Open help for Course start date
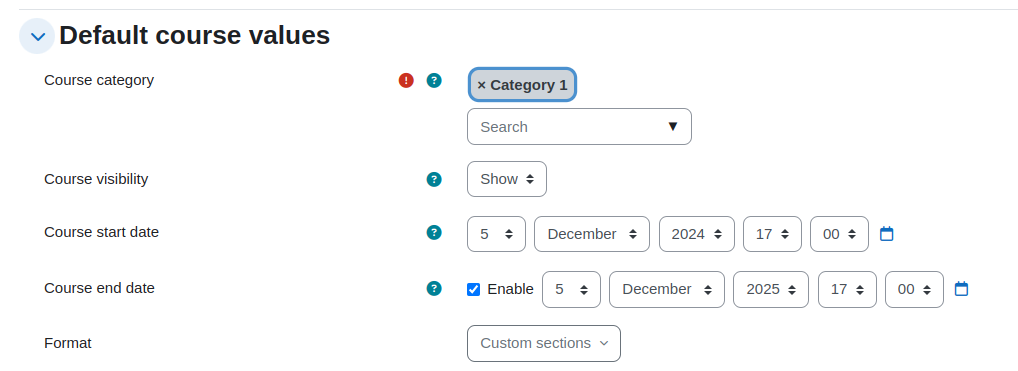1018x371 pixels. click(x=434, y=233)
